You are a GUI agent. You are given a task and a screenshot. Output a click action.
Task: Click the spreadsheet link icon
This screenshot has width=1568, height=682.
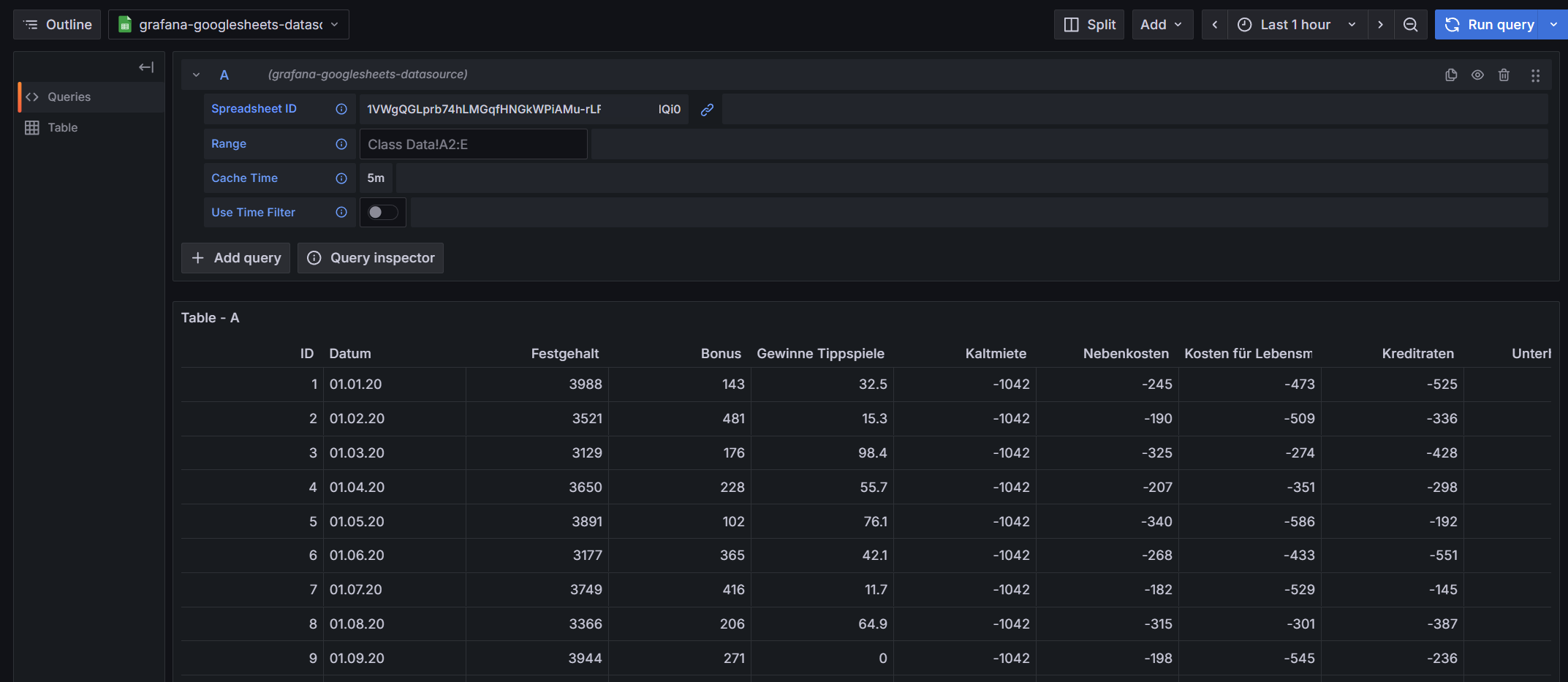click(707, 110)
